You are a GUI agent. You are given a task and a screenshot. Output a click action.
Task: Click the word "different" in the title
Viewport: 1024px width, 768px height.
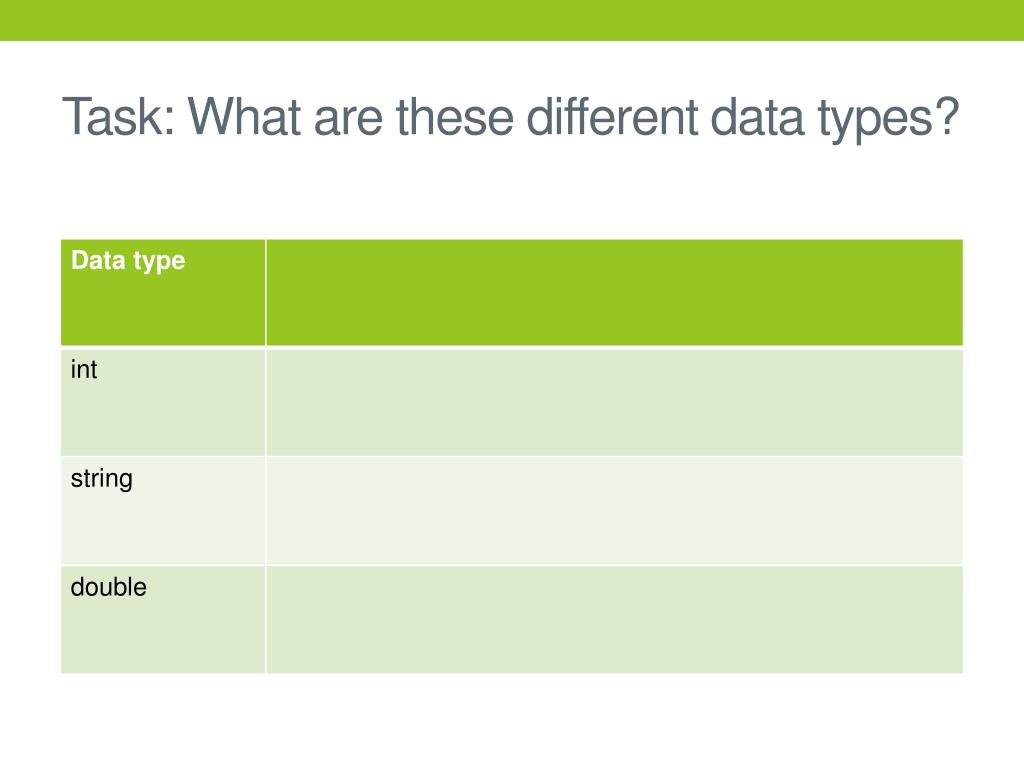(x=612, y=116)
